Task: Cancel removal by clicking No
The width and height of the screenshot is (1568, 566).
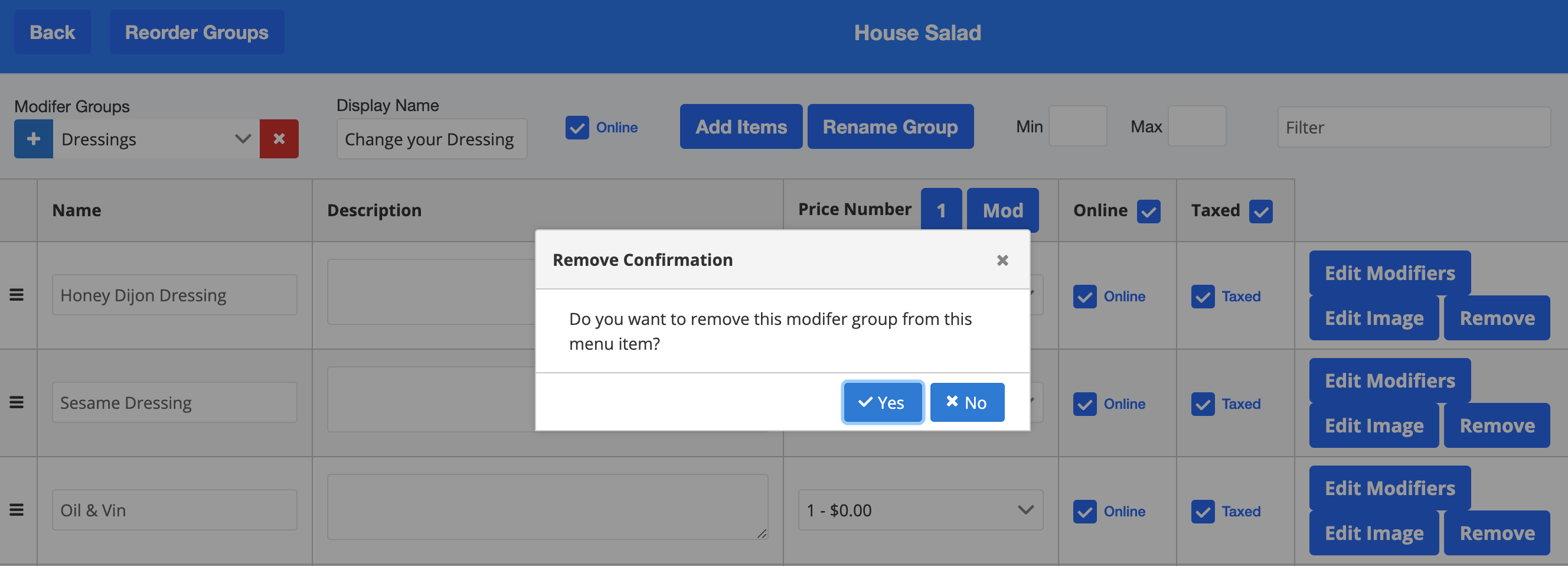Action: tap(966, 402)
